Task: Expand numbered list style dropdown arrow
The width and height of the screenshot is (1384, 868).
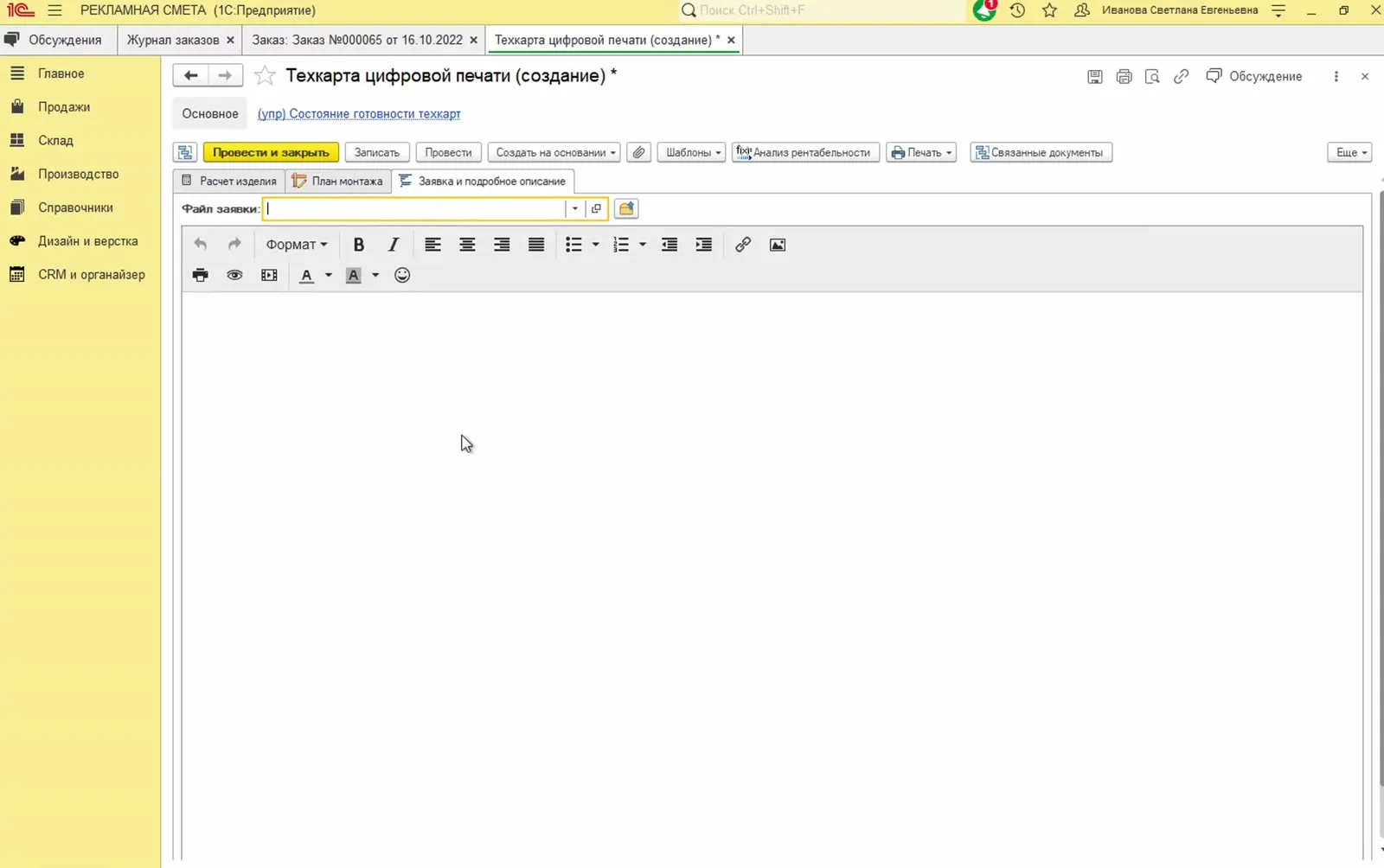Action: pyautogui.click(x=642, y=245)
